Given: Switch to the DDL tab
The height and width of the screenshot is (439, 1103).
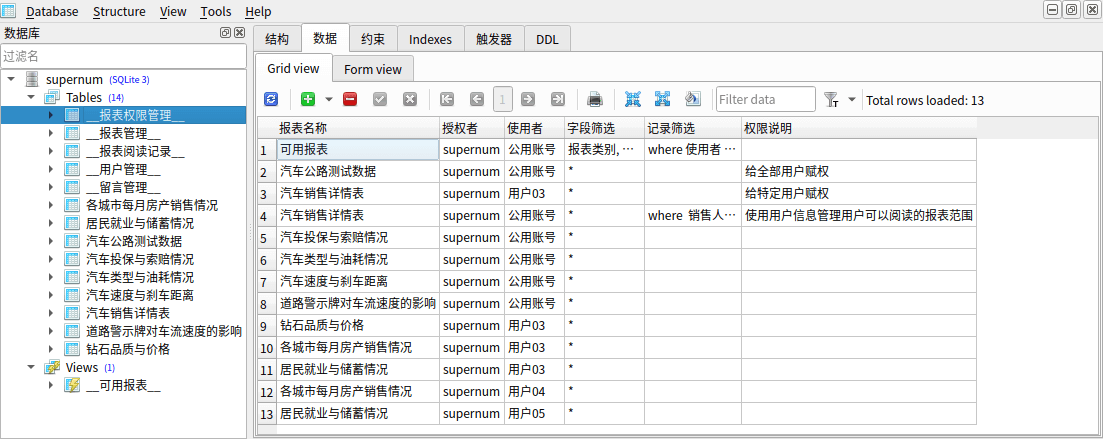Looking at the screenshot, I should pyautogui.click(x=547, y=39).
